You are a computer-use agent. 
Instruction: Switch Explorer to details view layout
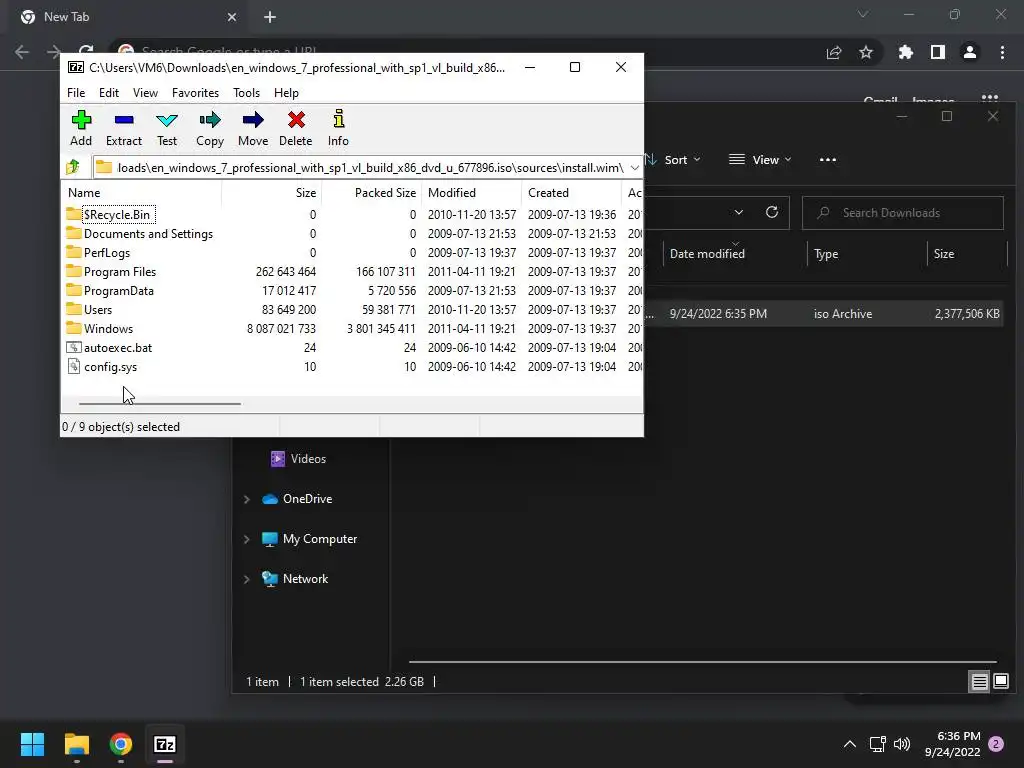(x=980, y=682)
